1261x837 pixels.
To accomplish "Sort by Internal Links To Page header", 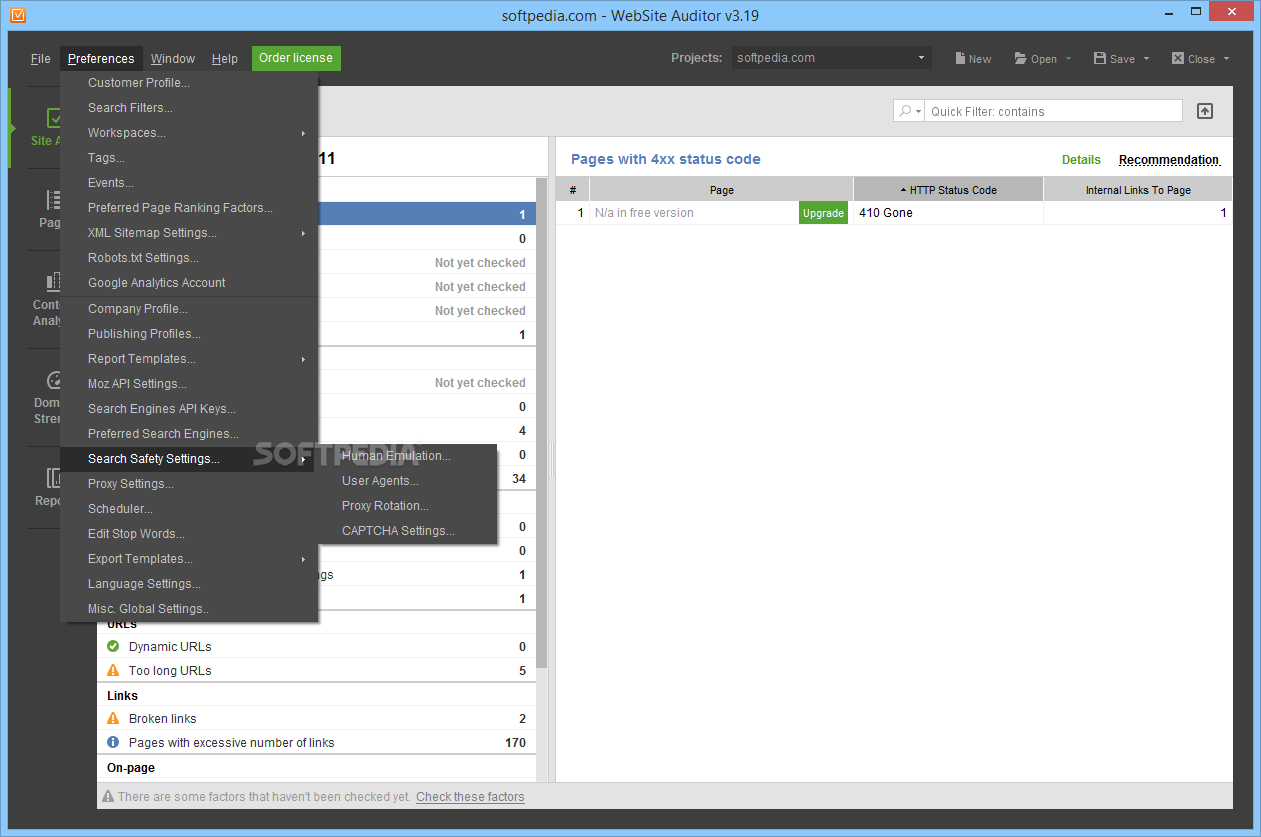I will click(x=1138, y=190).
